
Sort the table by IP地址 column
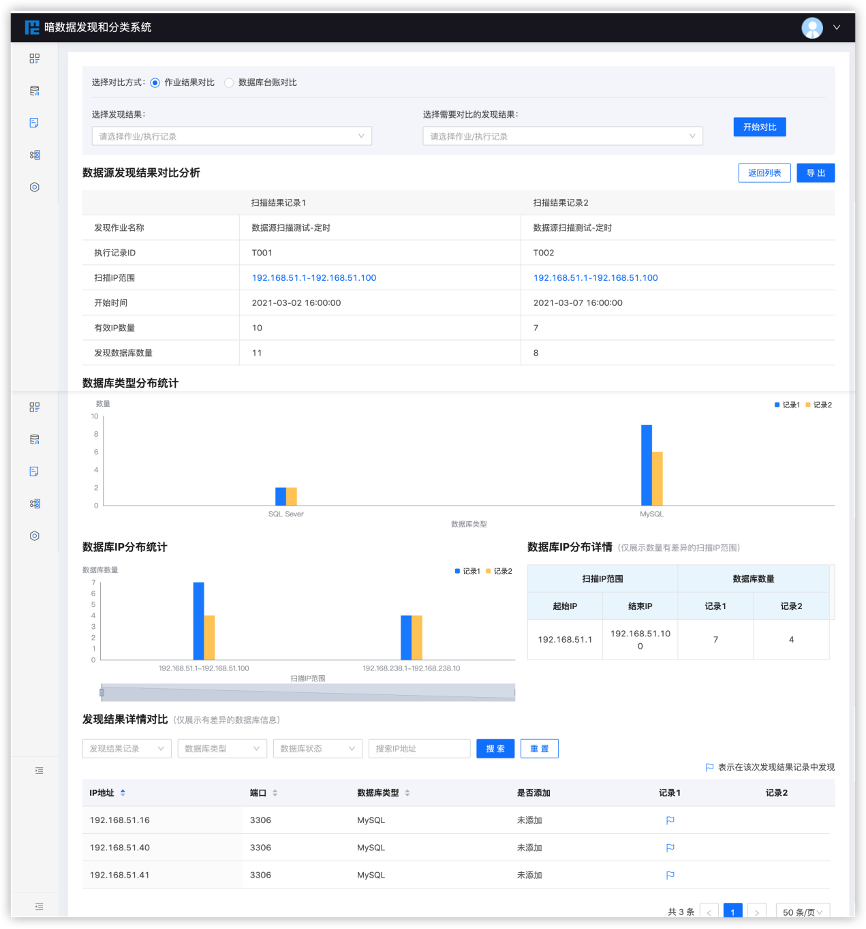click(123, 793)
